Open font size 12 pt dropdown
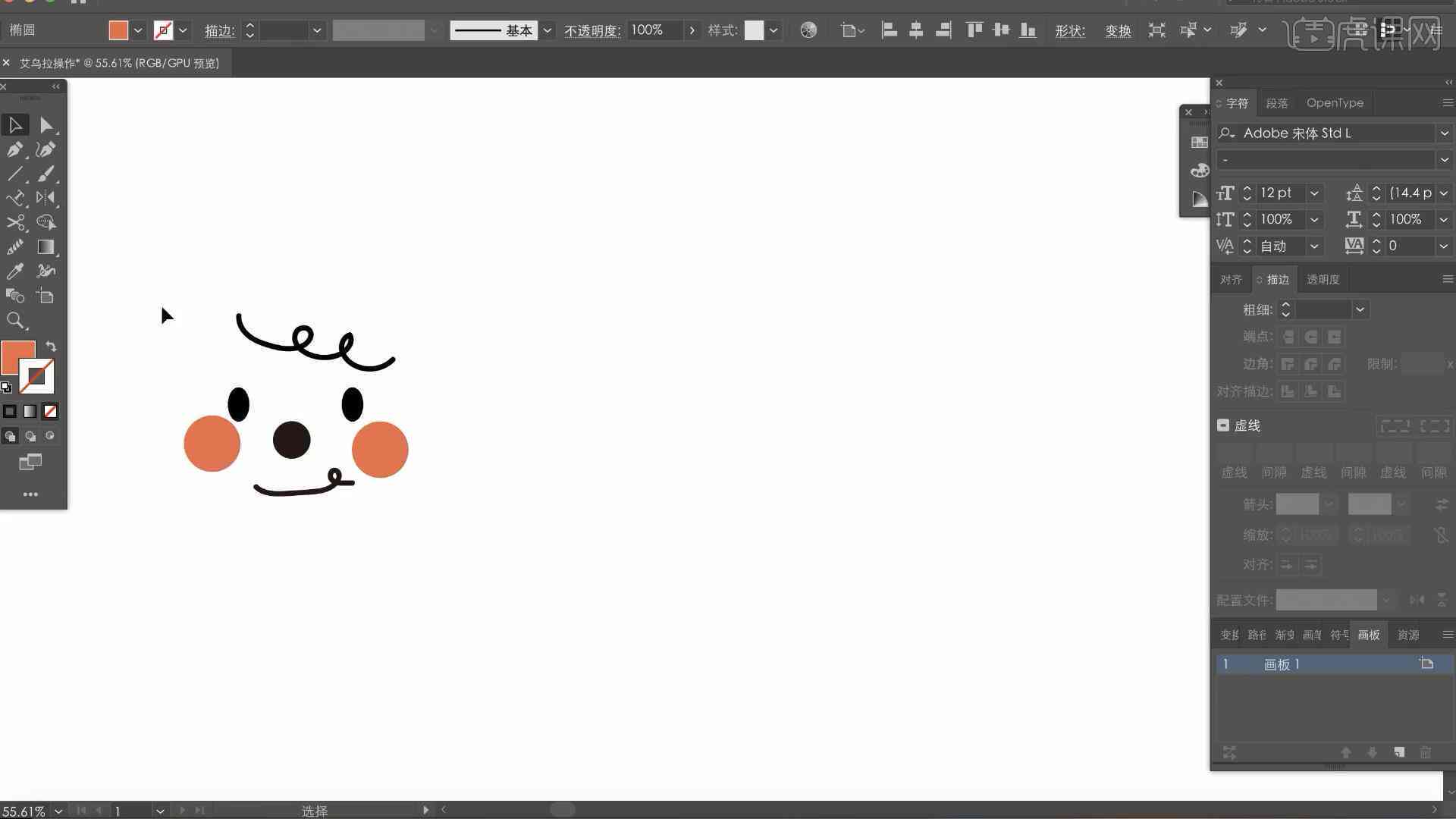 click(1314, 193)
